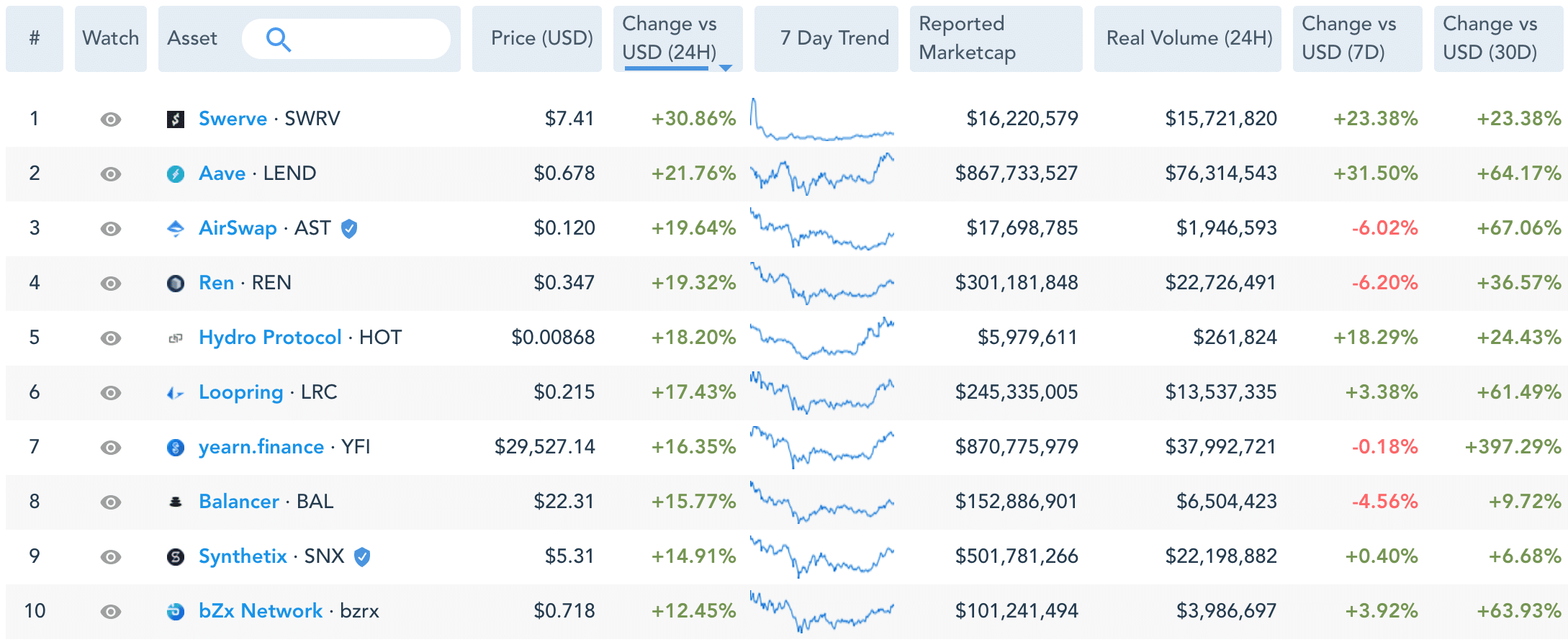The image size is (1568, 642).
Task: Click the sort arrow on Change vs USD (24H)
Action: coord(726,68)
